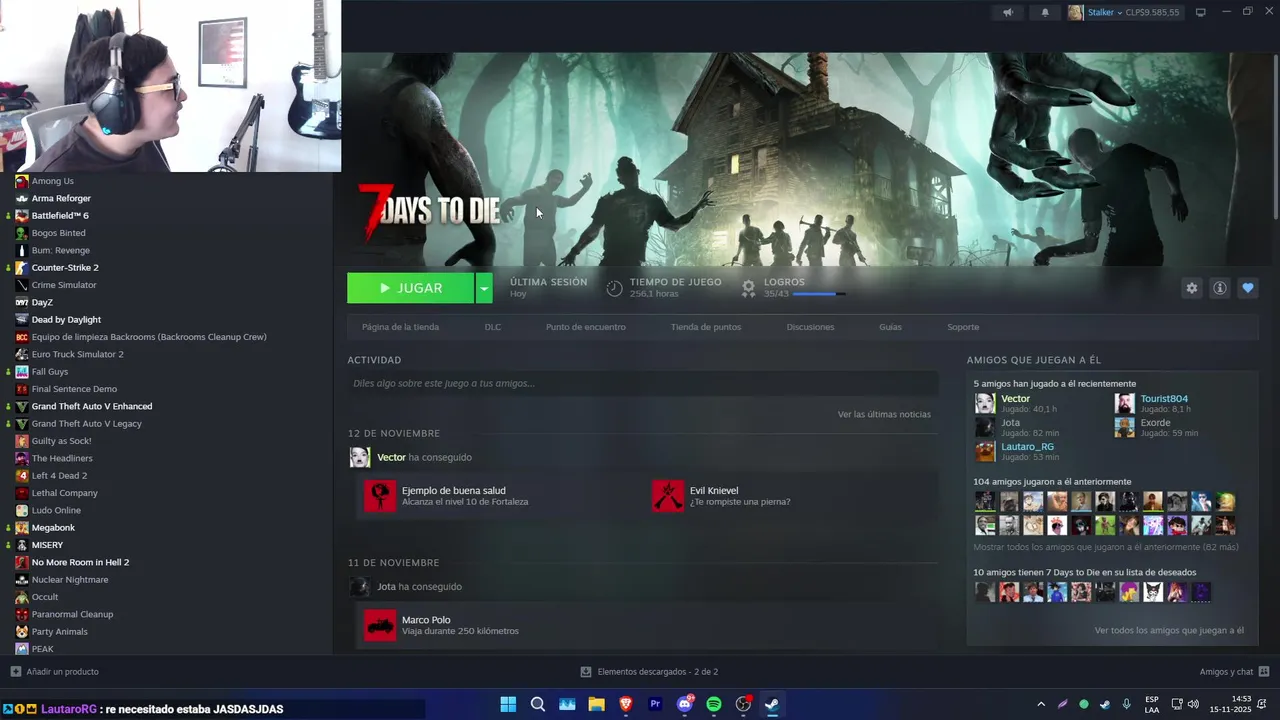1280x720 pixels.
Task: Open the Ejemplo de buena salud achievement icon
Action: [380, 496]
